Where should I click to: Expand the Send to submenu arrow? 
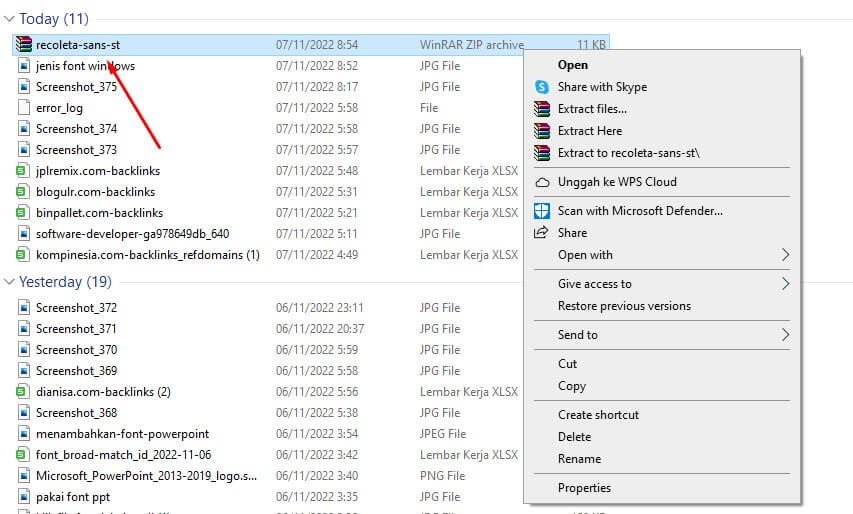(x=785, y=335)
